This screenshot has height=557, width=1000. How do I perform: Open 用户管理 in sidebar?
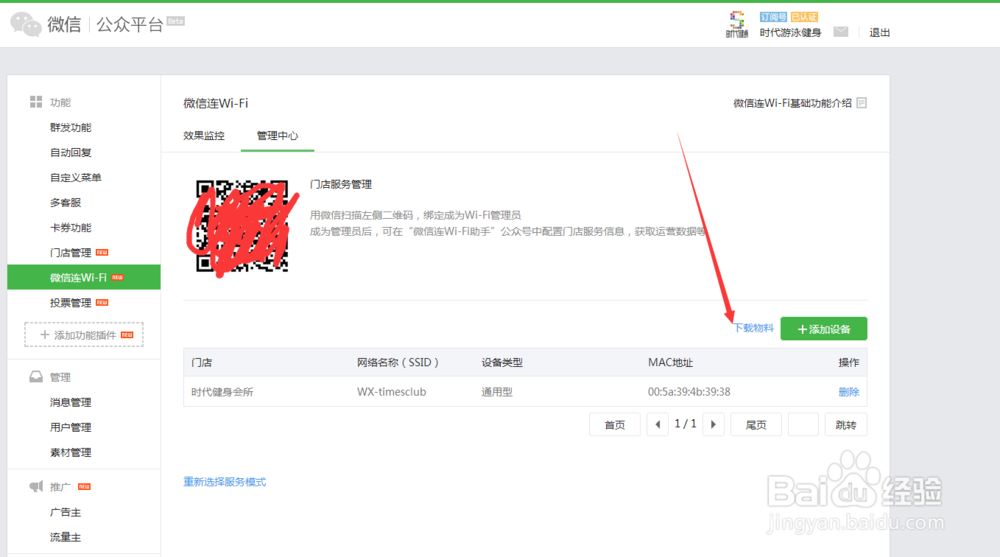(x=70, y=427)
